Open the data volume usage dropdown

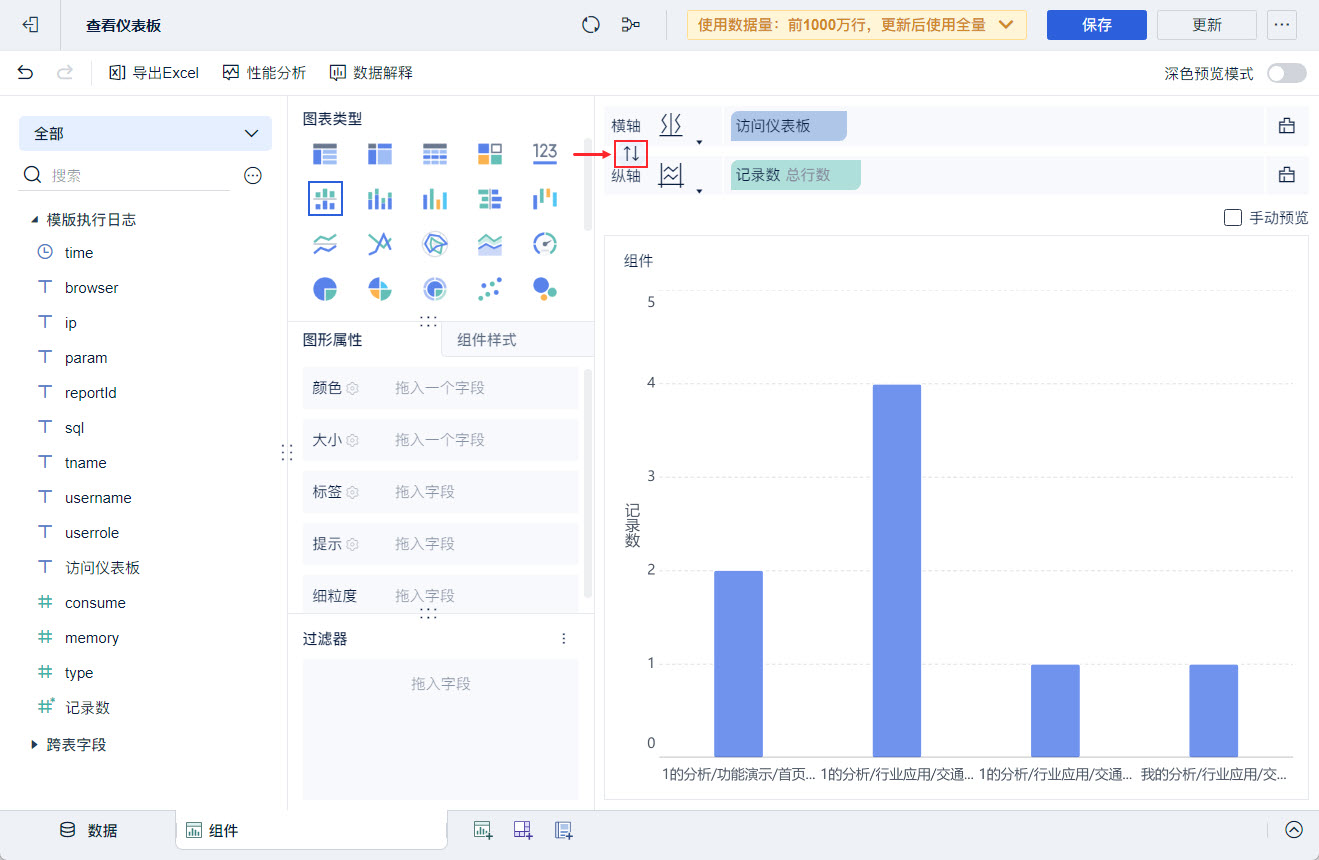click(857, 25)
